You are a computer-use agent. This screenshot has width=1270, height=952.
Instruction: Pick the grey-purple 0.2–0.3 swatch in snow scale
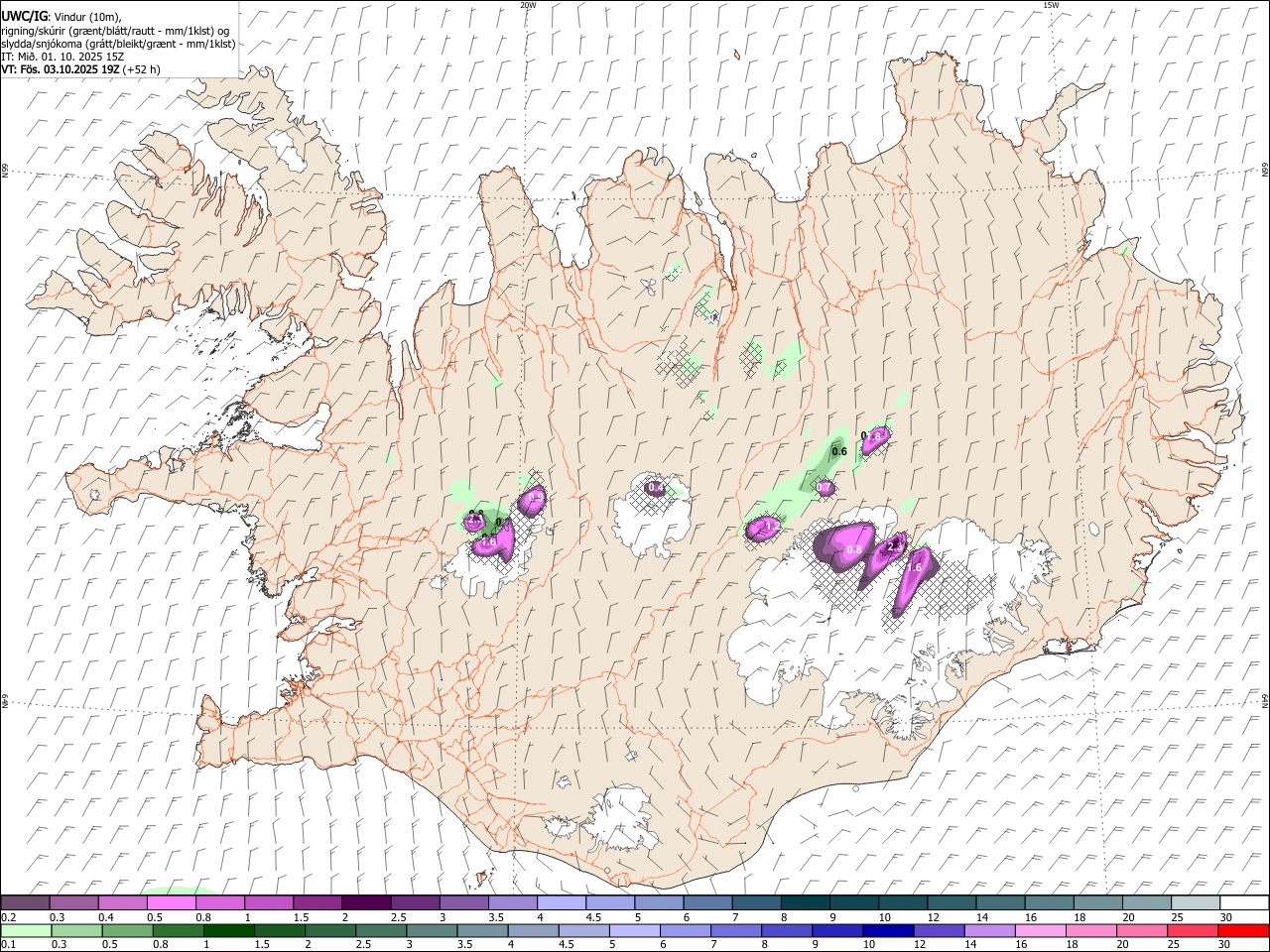coord(25,902)
